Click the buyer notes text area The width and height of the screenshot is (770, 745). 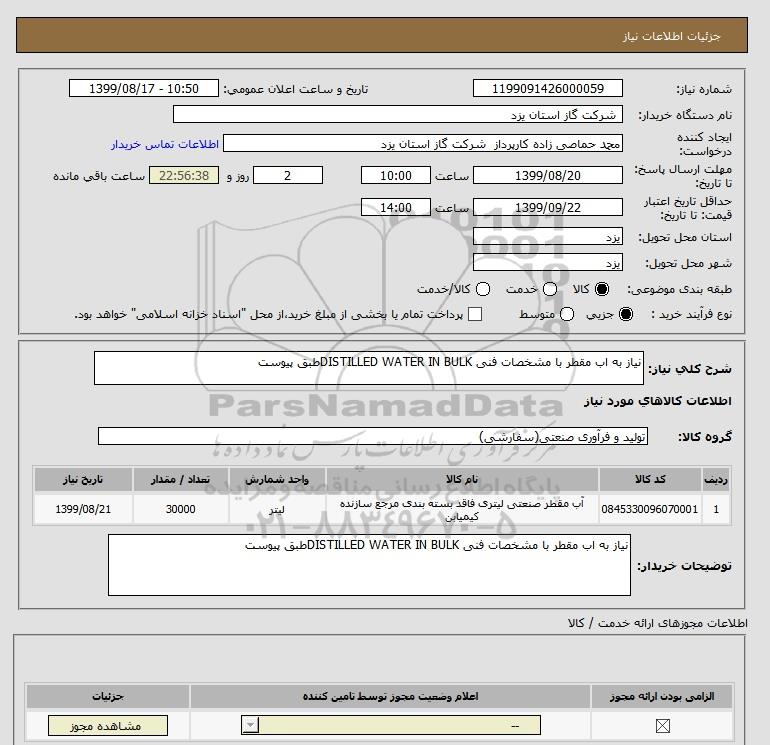pyautogui.click(x=369, y=565)
